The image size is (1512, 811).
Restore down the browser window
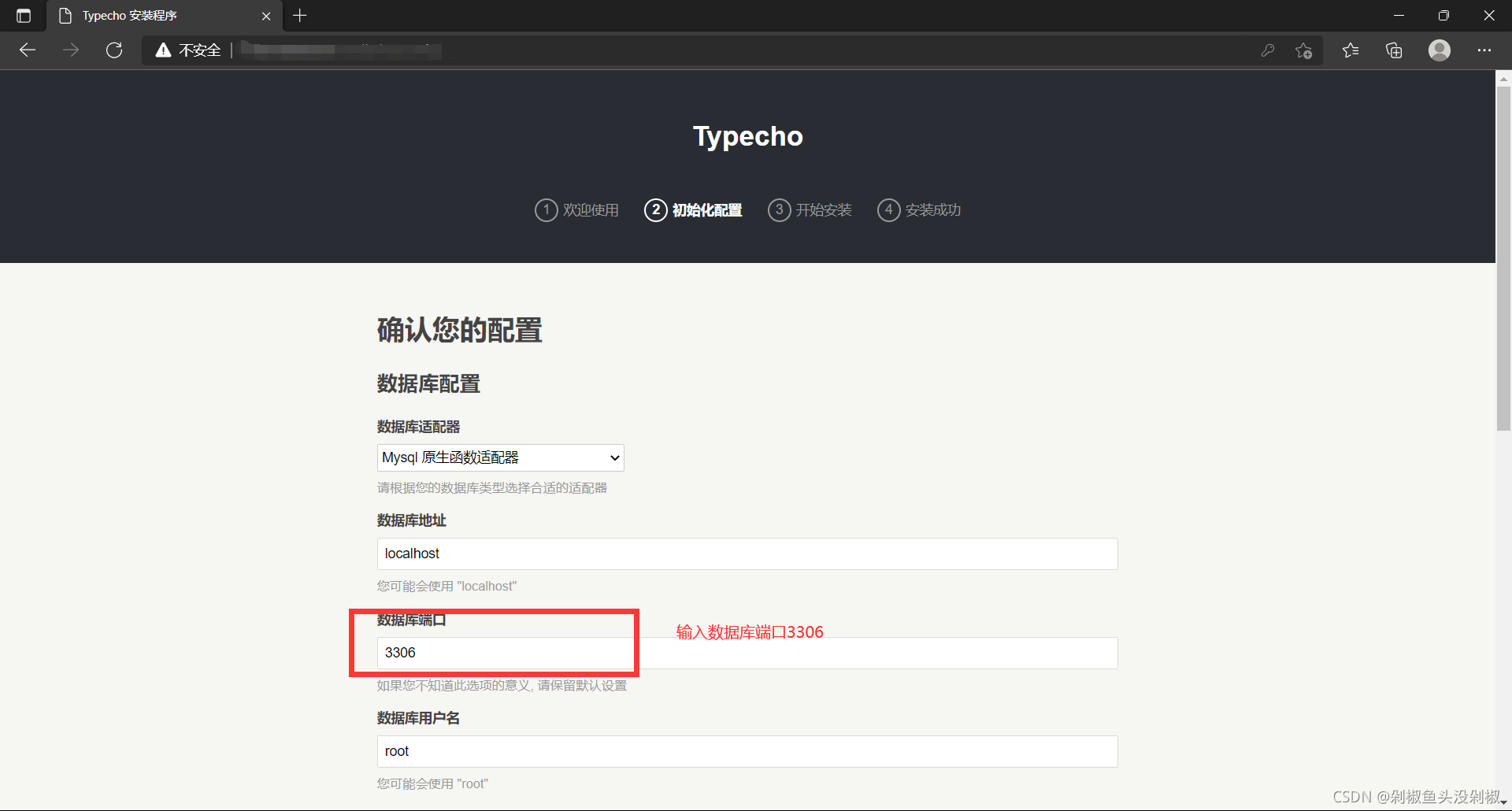pos(1443,16)
